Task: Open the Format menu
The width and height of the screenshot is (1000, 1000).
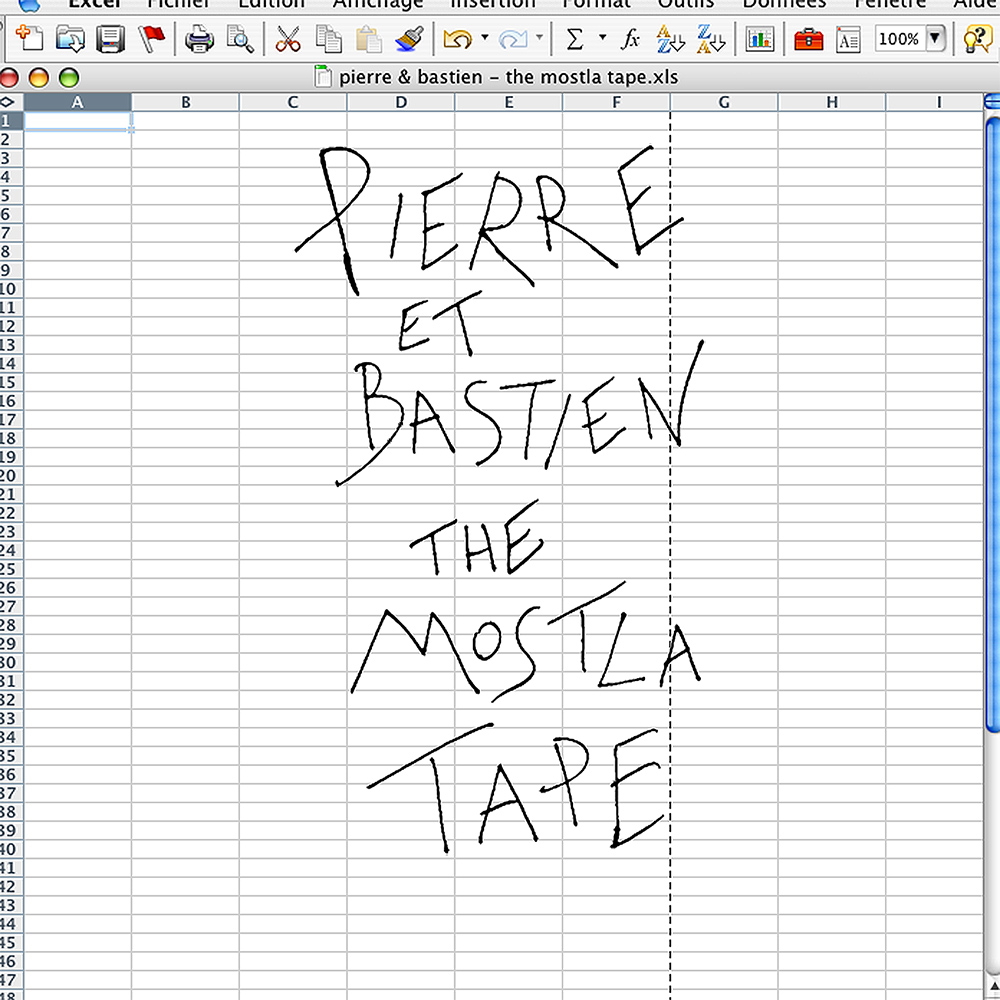Action: pos(596,3)
